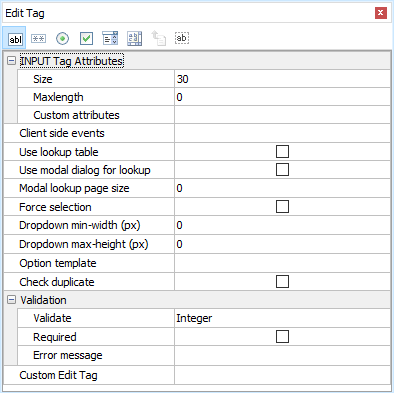This screenshot has height=394, width=394.
Task: Select the Password edit tag icon
Action: coord(38,38)
